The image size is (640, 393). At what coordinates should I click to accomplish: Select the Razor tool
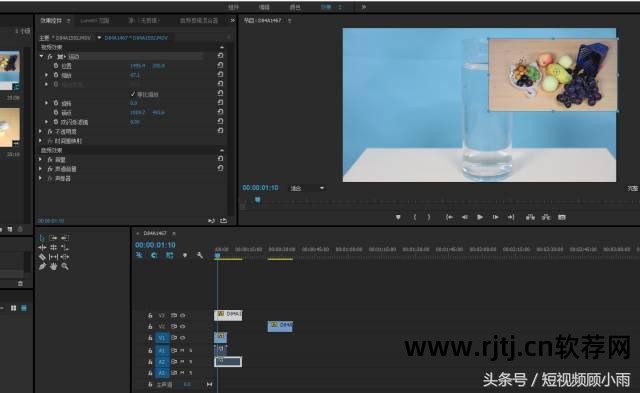point(42,257)
